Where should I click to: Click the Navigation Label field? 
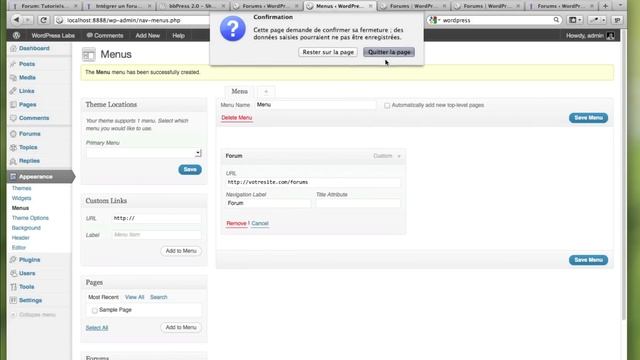[268, 203]
